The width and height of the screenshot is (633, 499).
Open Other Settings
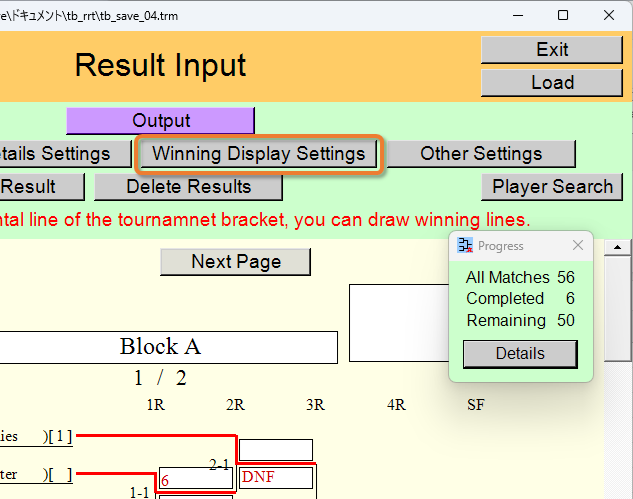pyautogui.click(x=481, y=154)
